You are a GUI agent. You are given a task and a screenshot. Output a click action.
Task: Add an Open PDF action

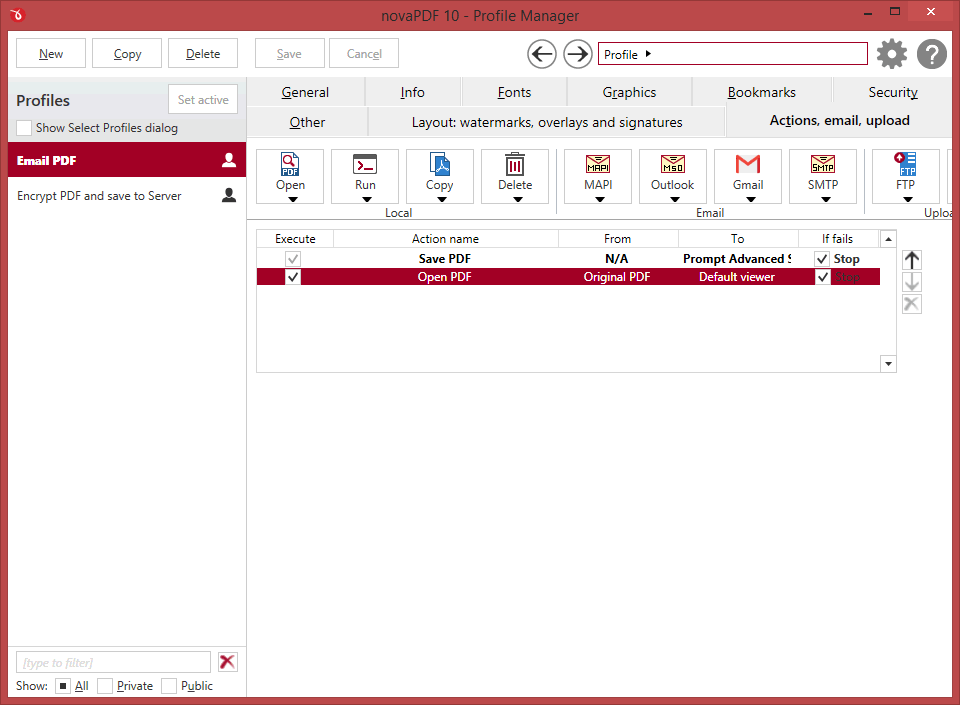point(290,176)
